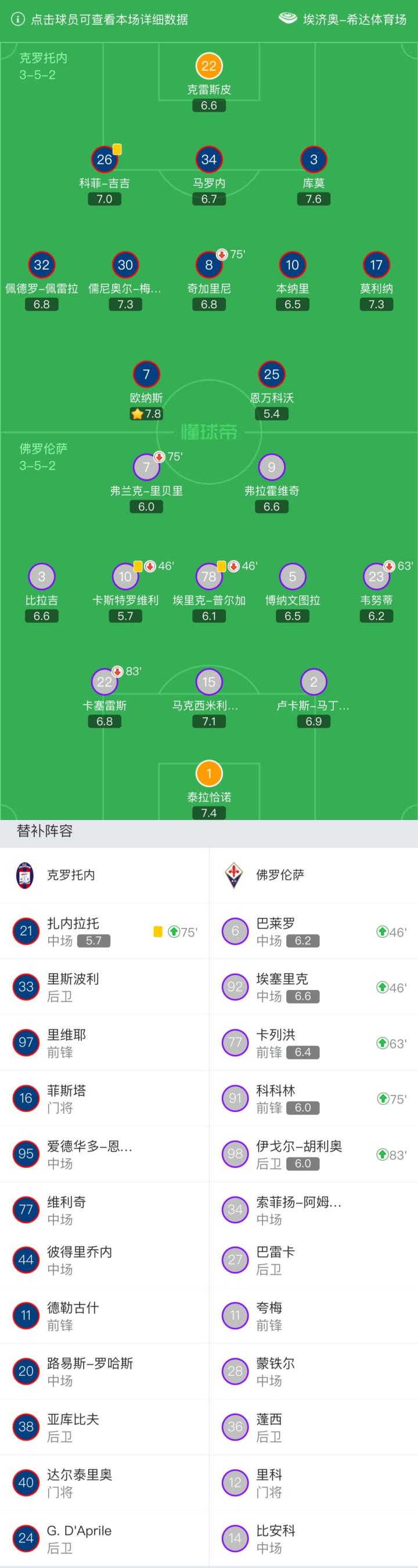Tap the 佛罗伦萨 club crest in substitutes
The image size is (418, 1568).
pos(234,875)
